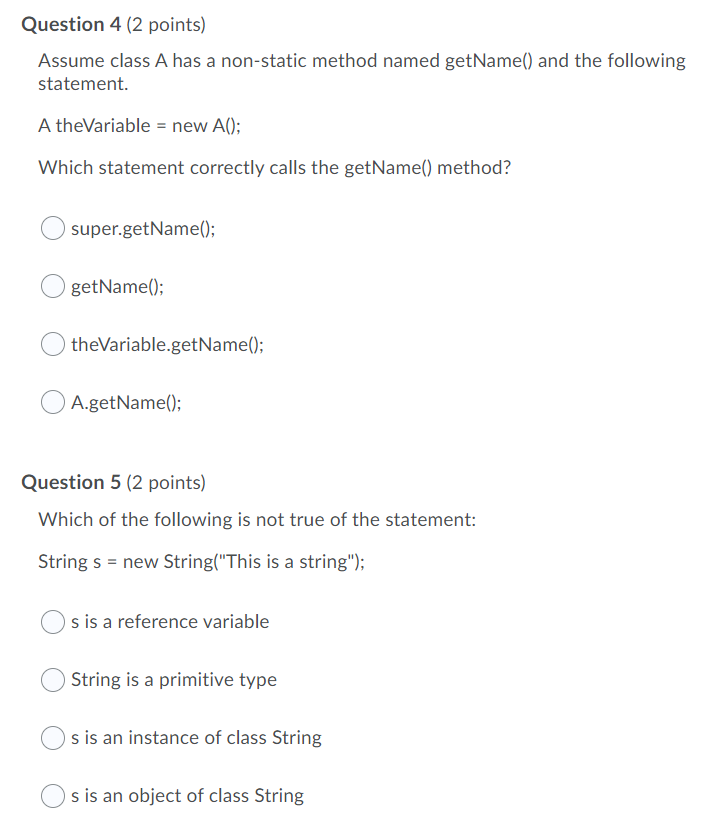The height and width of the screenshot is (817, 717).
Task: Click the circle next to 'String is a primitive type'
Action: [52, 680]
